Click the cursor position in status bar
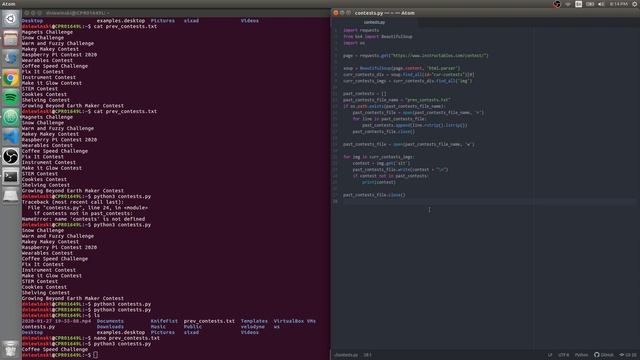 click(367, 355)
